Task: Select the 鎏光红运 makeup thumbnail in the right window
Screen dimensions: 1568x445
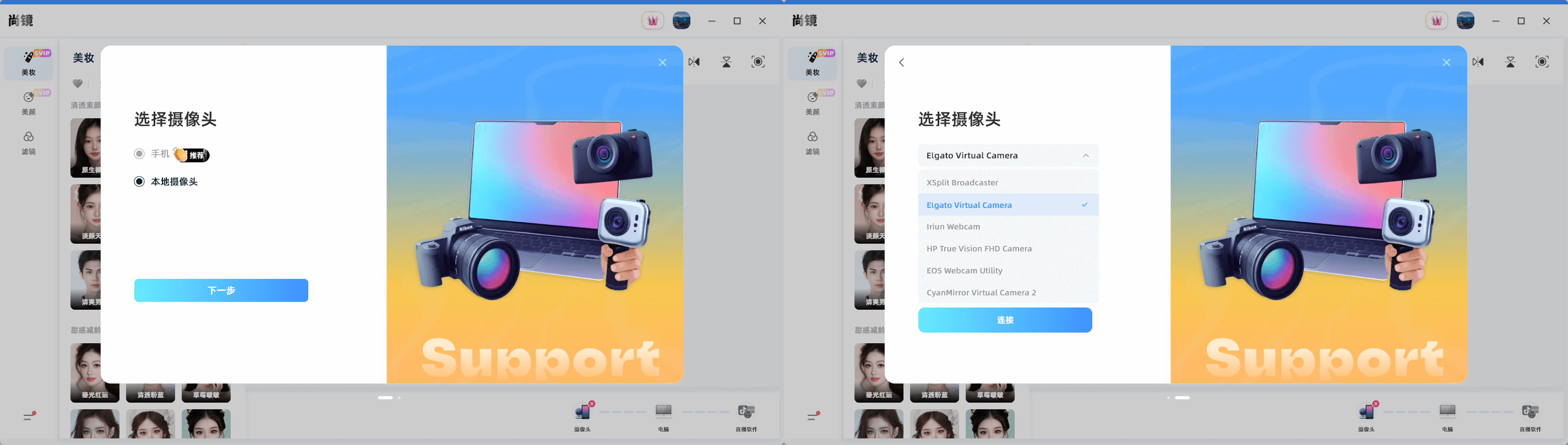Action: click(x=879, y=372)
